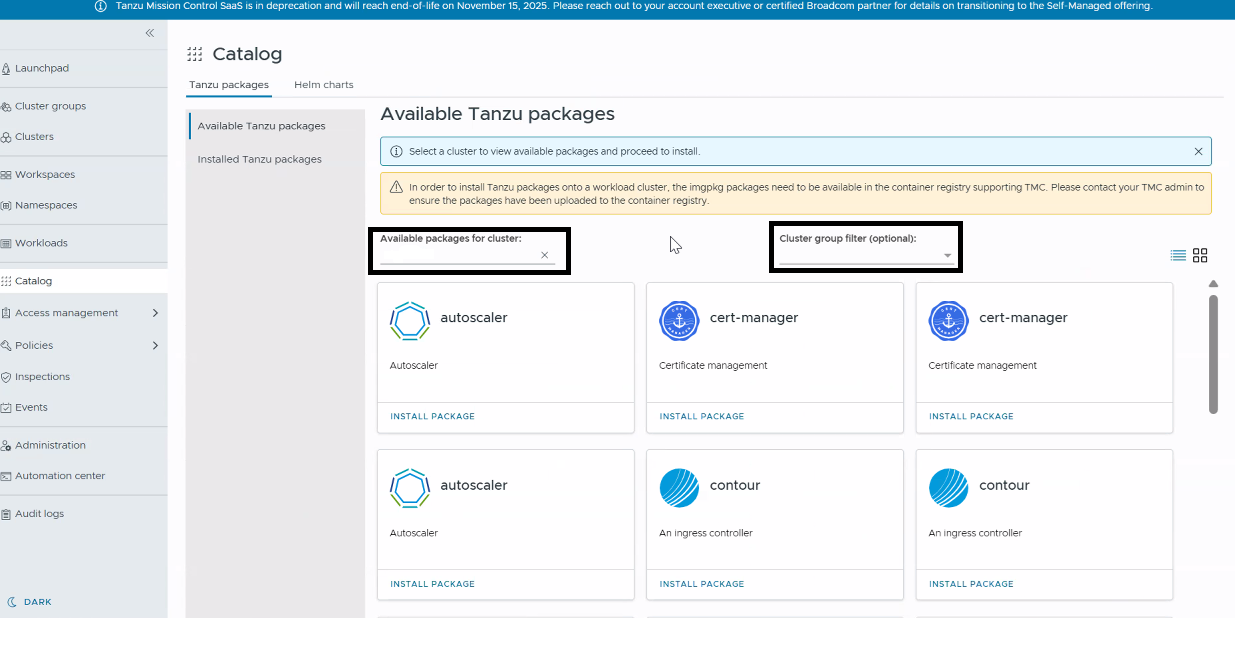Collapse the left navigation sidebar
Viewport: 1235px width, 648px height.
[149, 33]
